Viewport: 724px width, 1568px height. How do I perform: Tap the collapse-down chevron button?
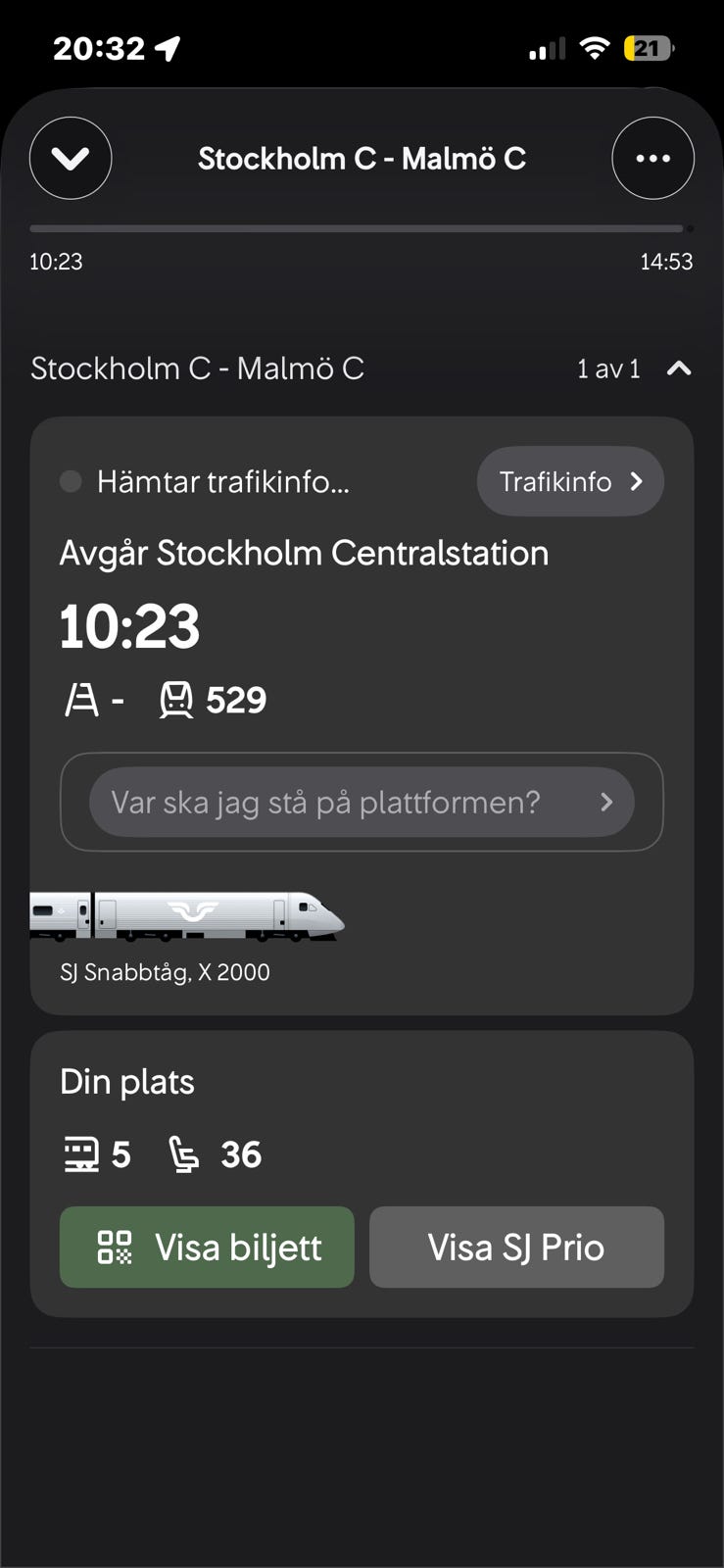[71, 158]
